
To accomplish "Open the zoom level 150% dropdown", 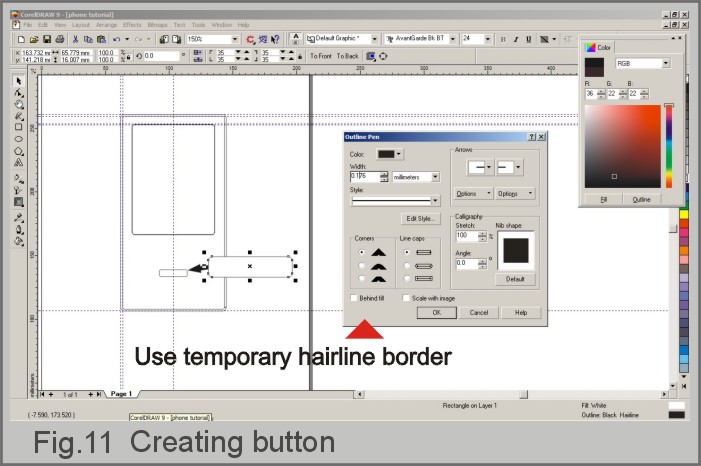I will click(x=235, y=39).
